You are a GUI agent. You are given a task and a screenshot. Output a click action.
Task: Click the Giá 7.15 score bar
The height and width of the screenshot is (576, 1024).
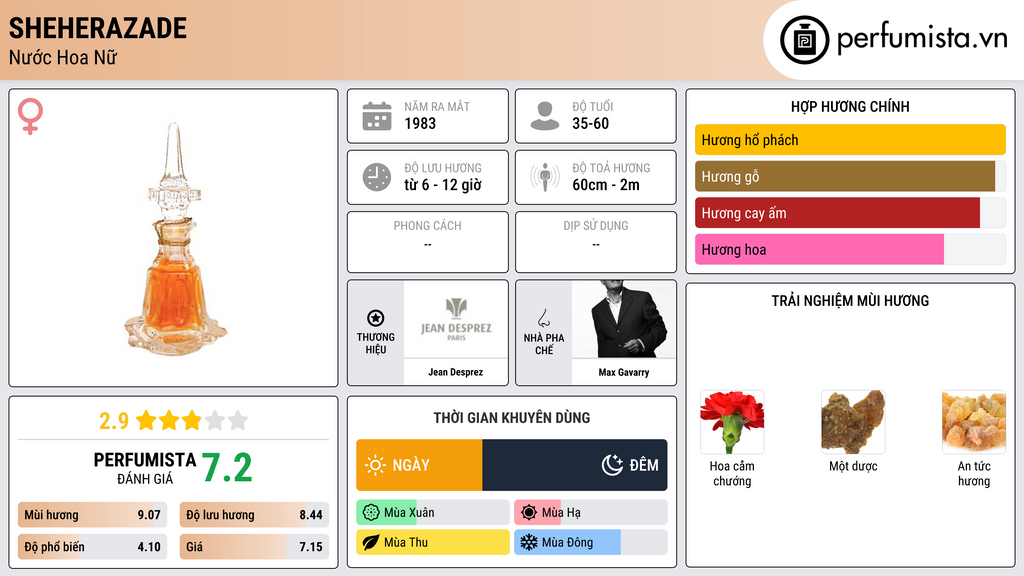point(254,547)
